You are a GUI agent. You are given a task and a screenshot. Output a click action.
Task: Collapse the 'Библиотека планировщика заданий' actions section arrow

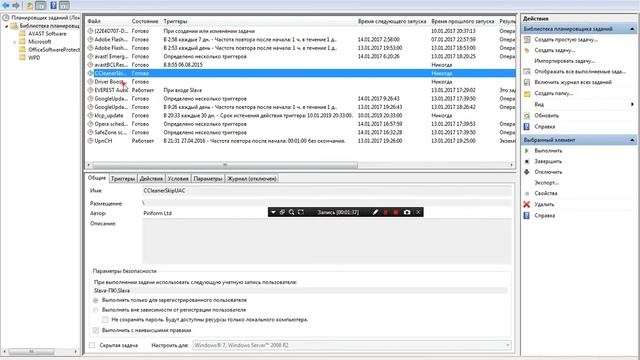[x=632, y=29]
